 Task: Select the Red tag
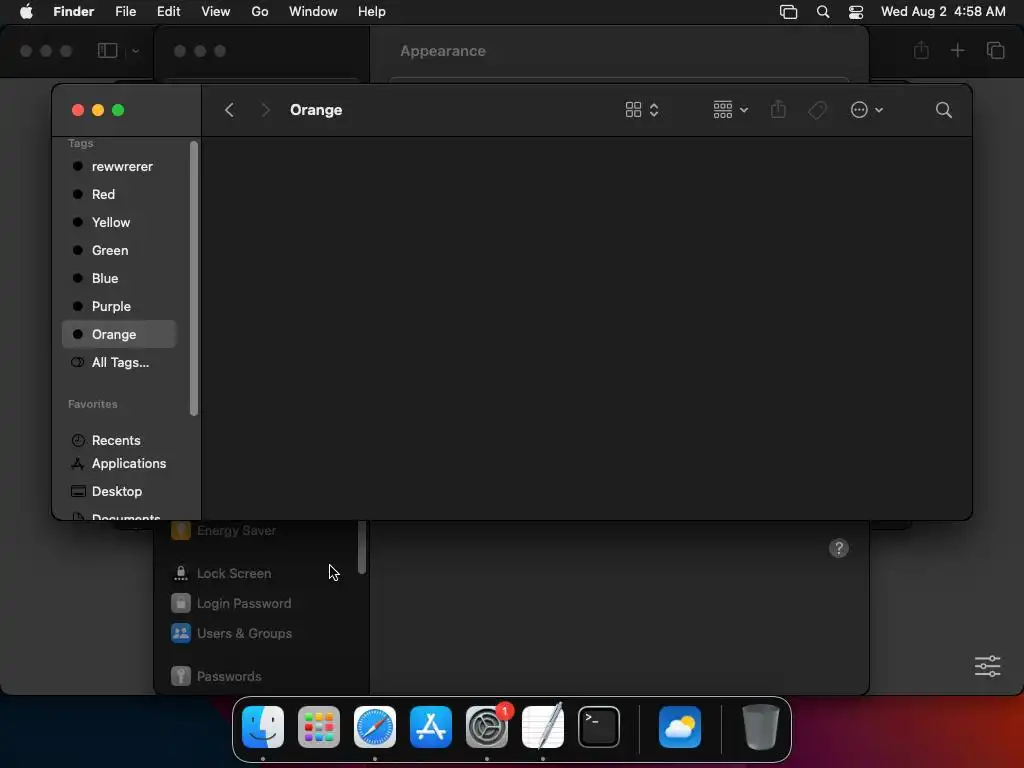pyautogui.click(x=119, y=195)
